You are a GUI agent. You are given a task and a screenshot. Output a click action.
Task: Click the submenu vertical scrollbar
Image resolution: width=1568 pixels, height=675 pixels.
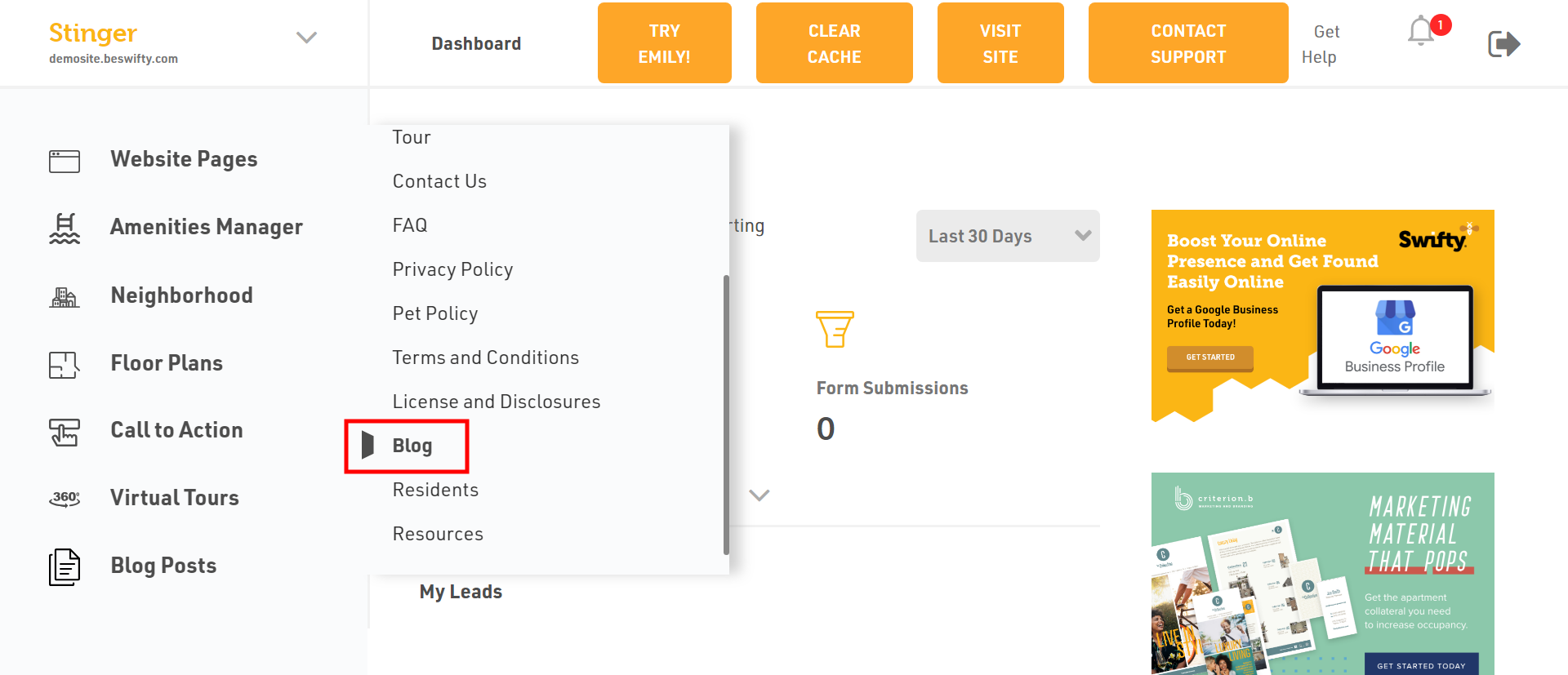pos(726,415)
